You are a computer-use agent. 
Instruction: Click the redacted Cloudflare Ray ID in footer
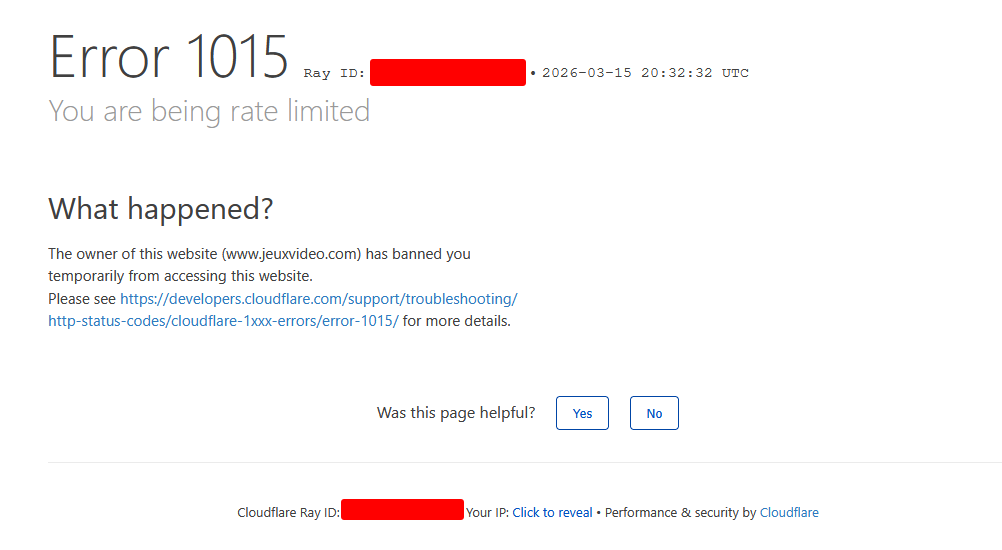click(402, 510)
